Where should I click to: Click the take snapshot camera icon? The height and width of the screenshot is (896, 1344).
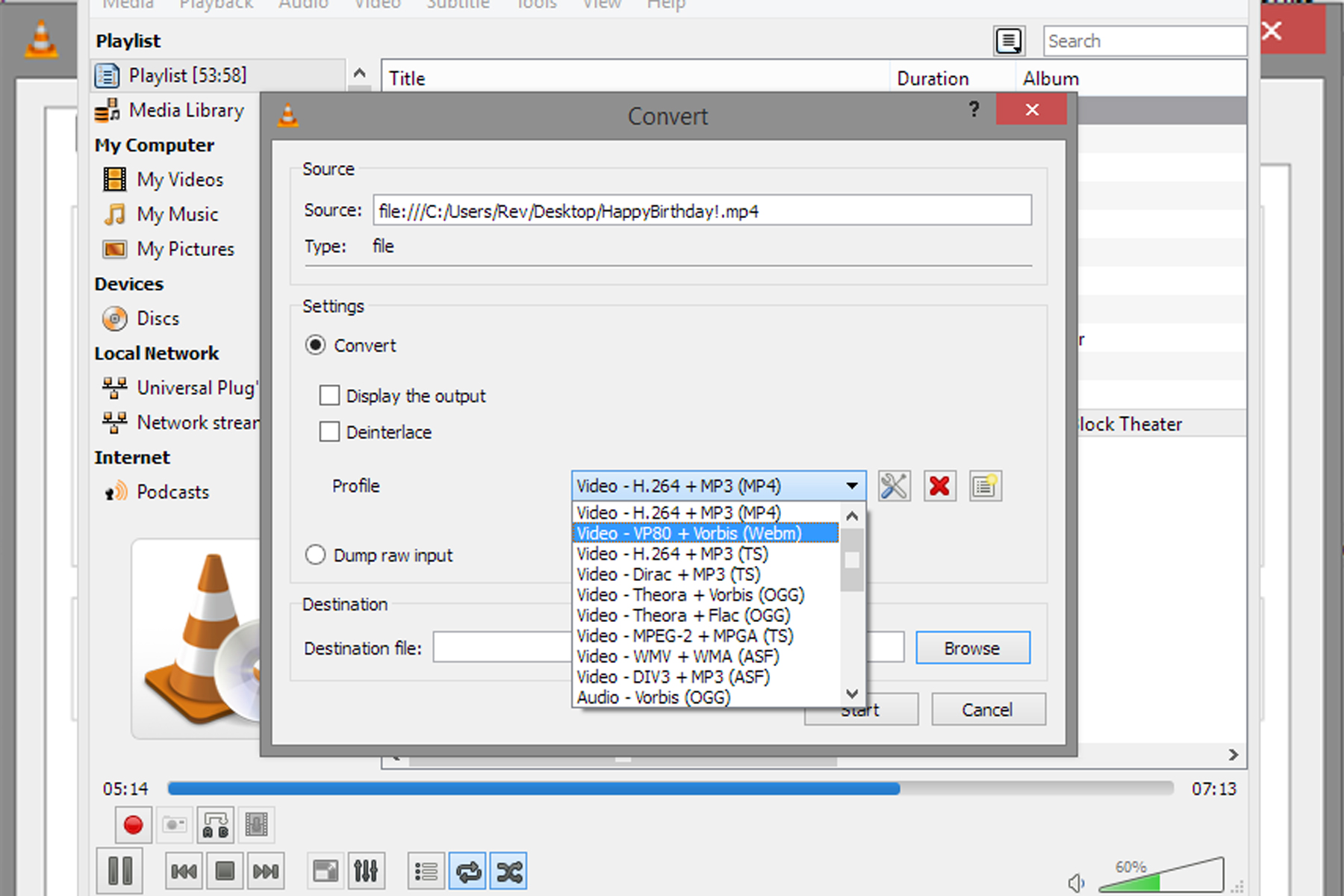175,825
